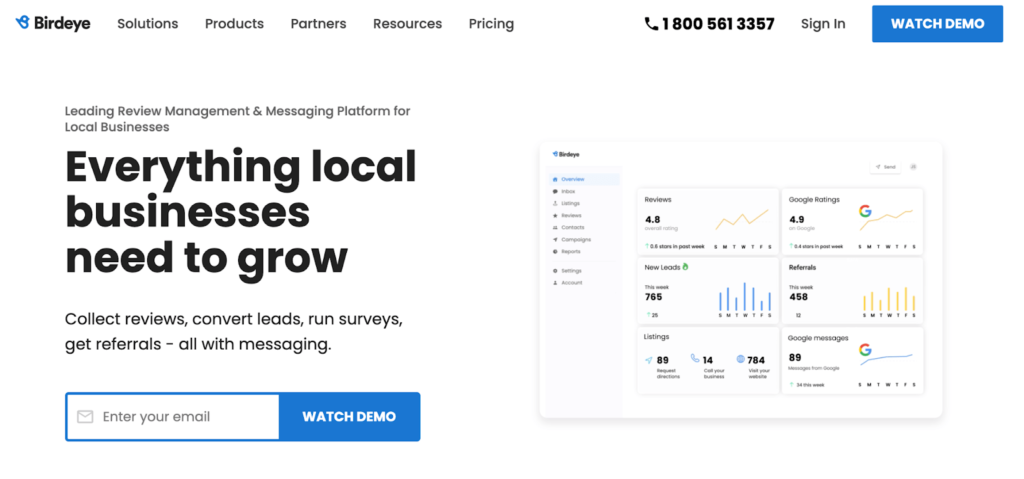The width and height of the screenshot is (1024, 479).
Task: Click the 458 Referrals value
Action: click(798, 297)
